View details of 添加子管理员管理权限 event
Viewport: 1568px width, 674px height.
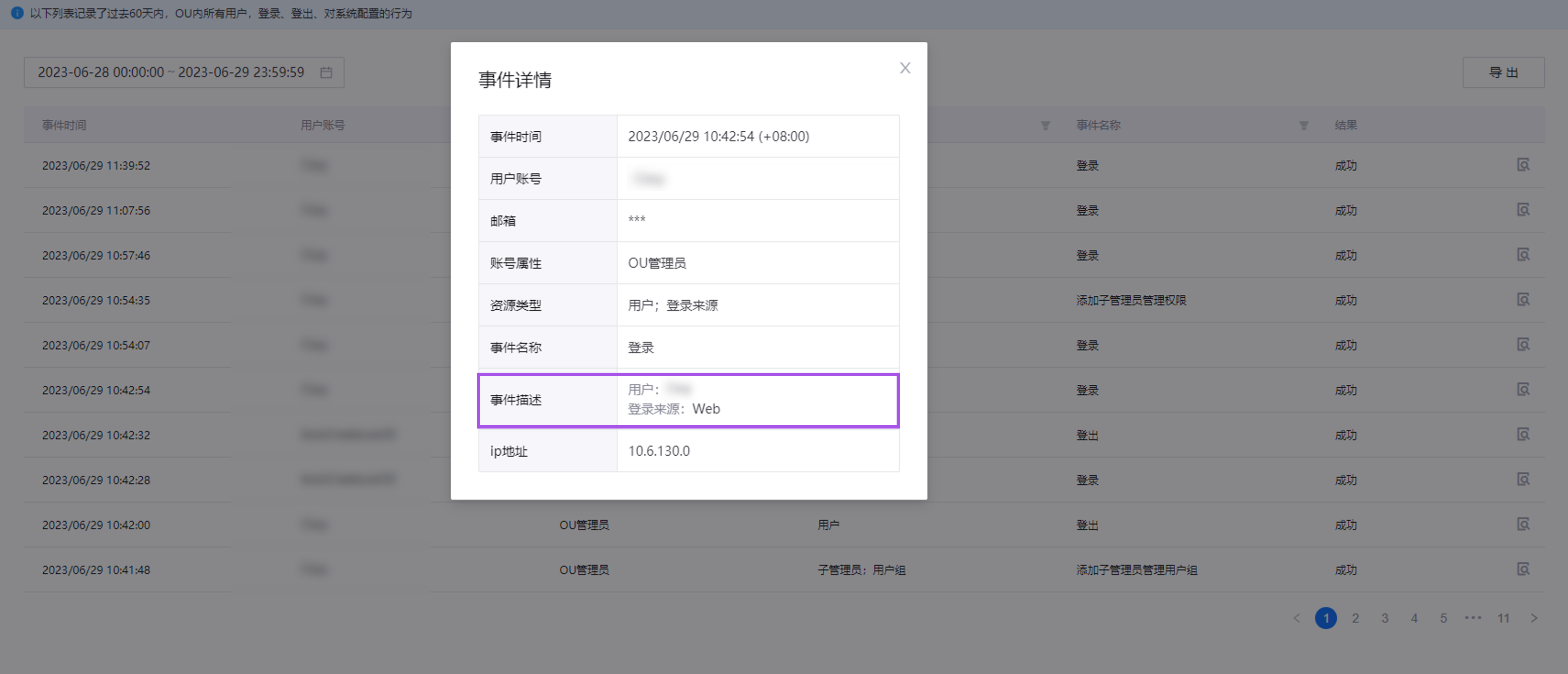click(x=1523, y=300)
